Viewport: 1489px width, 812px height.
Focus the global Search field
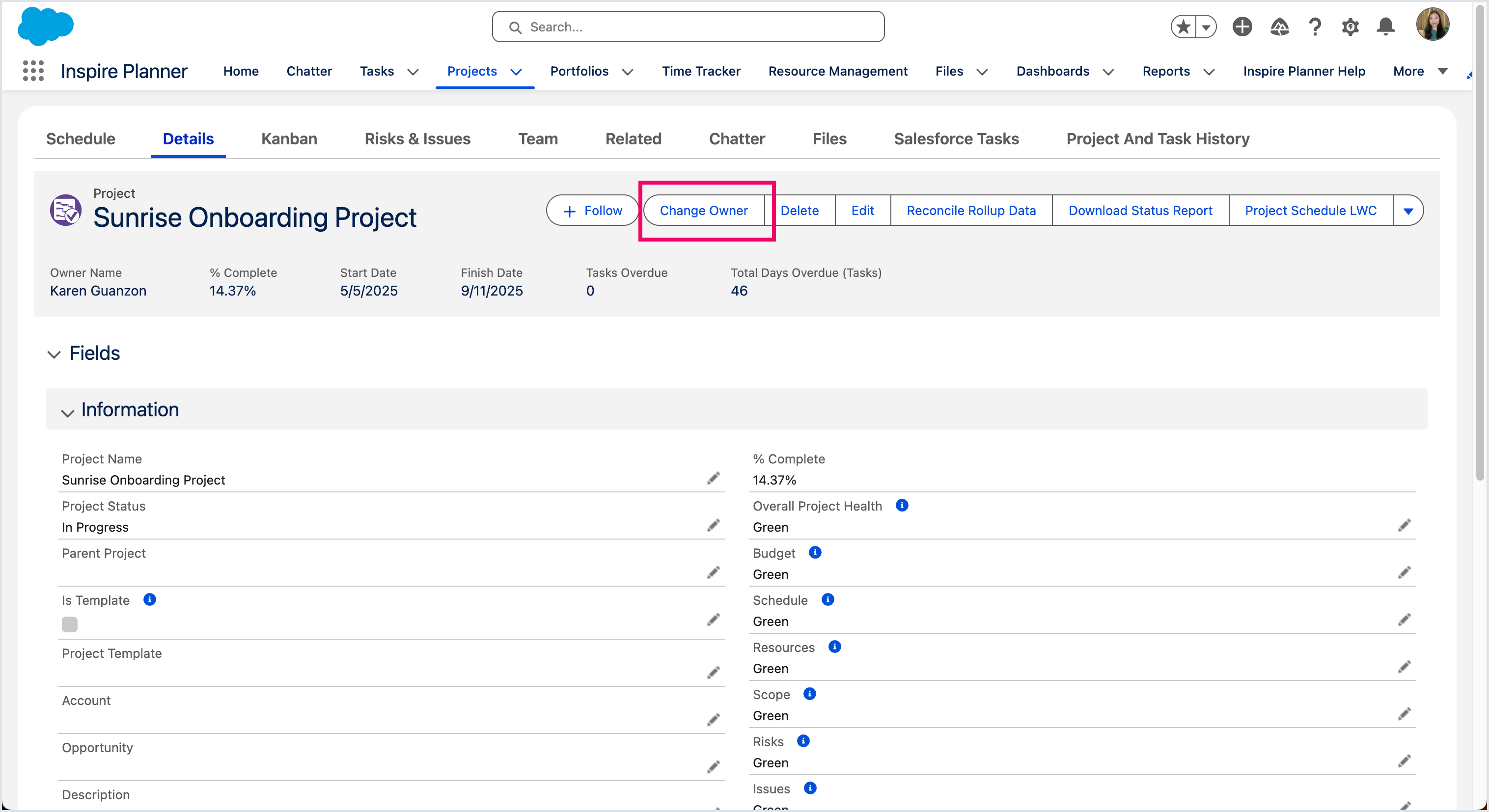click(688, 27)
